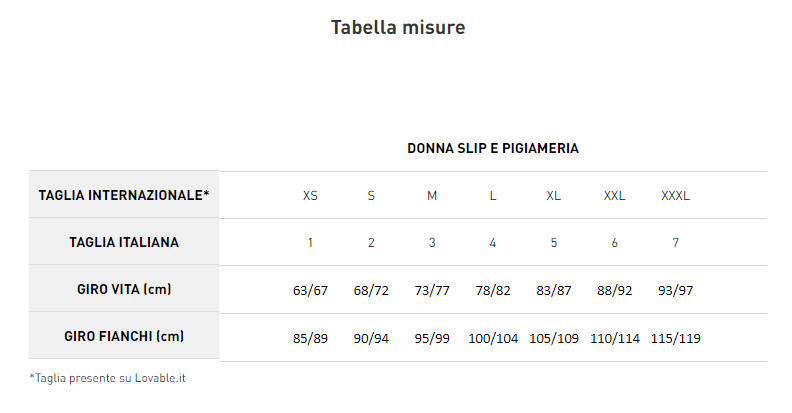Click the 93/97 waist measurement

pos(675,291)
